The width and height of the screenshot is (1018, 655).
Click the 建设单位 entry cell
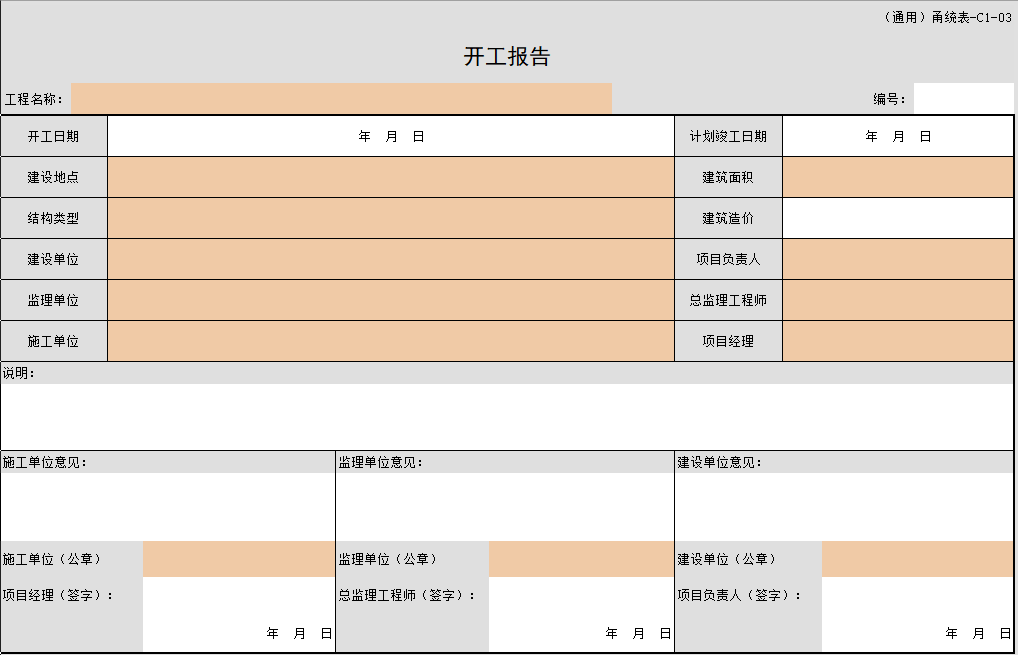(390, 259)
